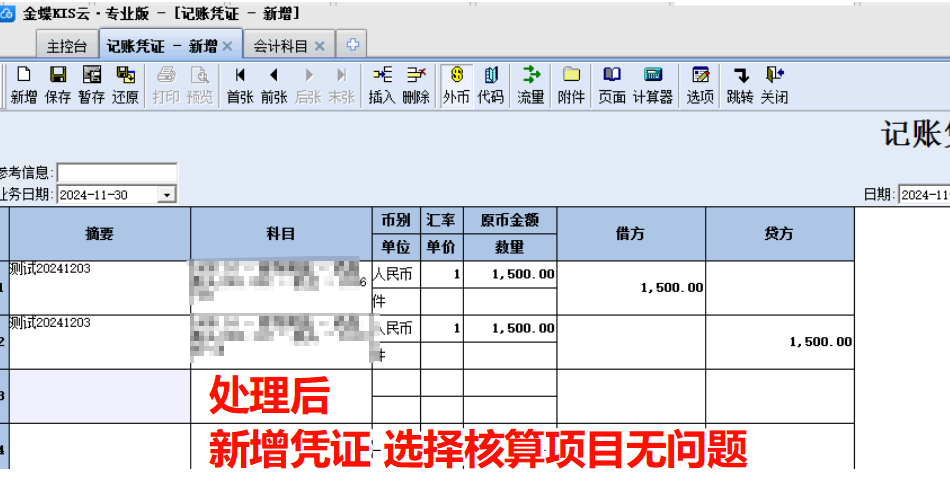Click the 科目 column header
The width and height of the screenshot is (950, 482).
281,234
